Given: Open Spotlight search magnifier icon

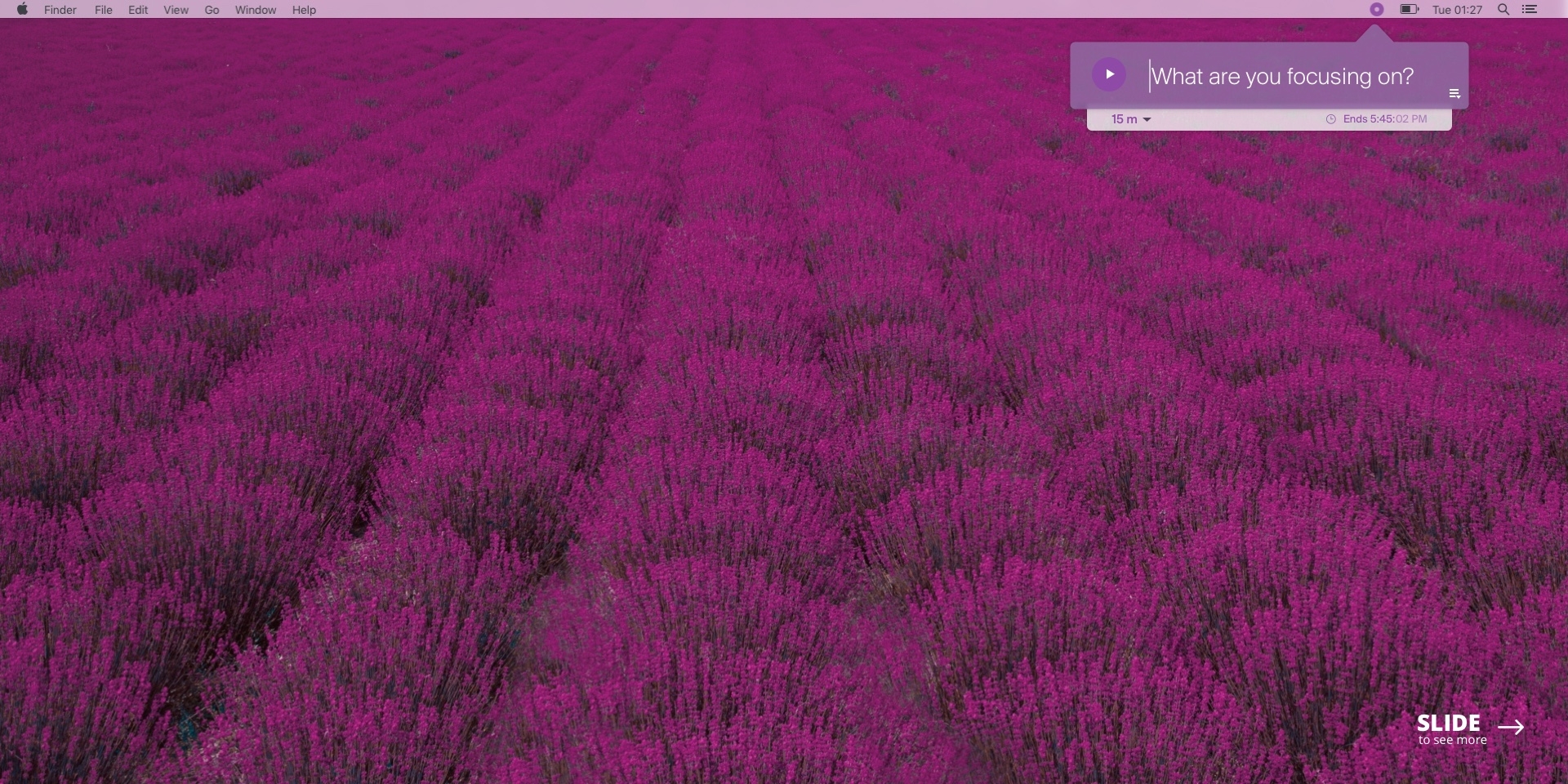Looking at the screenshot, I should tap(1503, 10).
